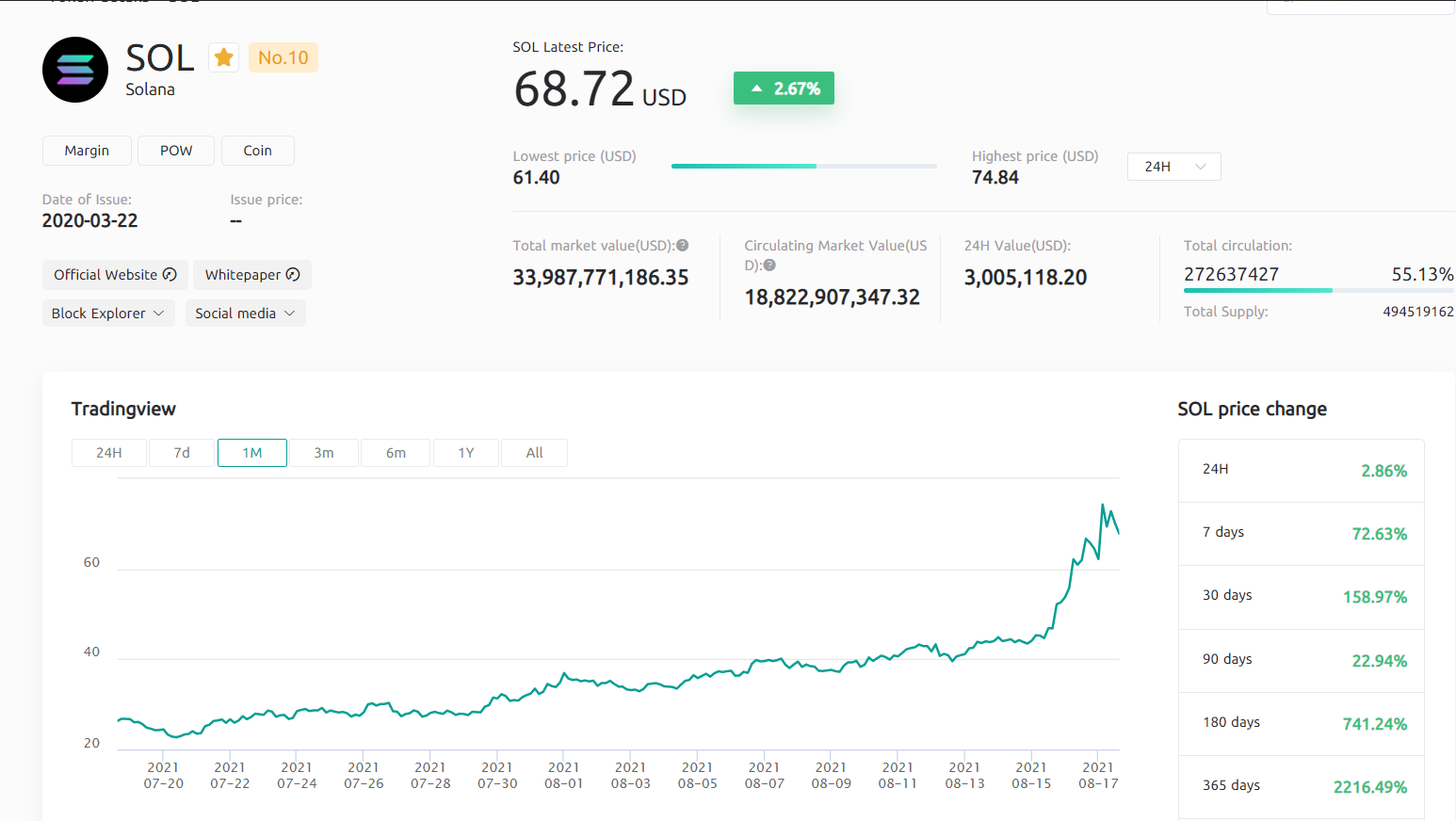This screenshot has height=821, width=1456.
Task: Click the total circulation progress bar
Action: click(x=1318, y=290)
